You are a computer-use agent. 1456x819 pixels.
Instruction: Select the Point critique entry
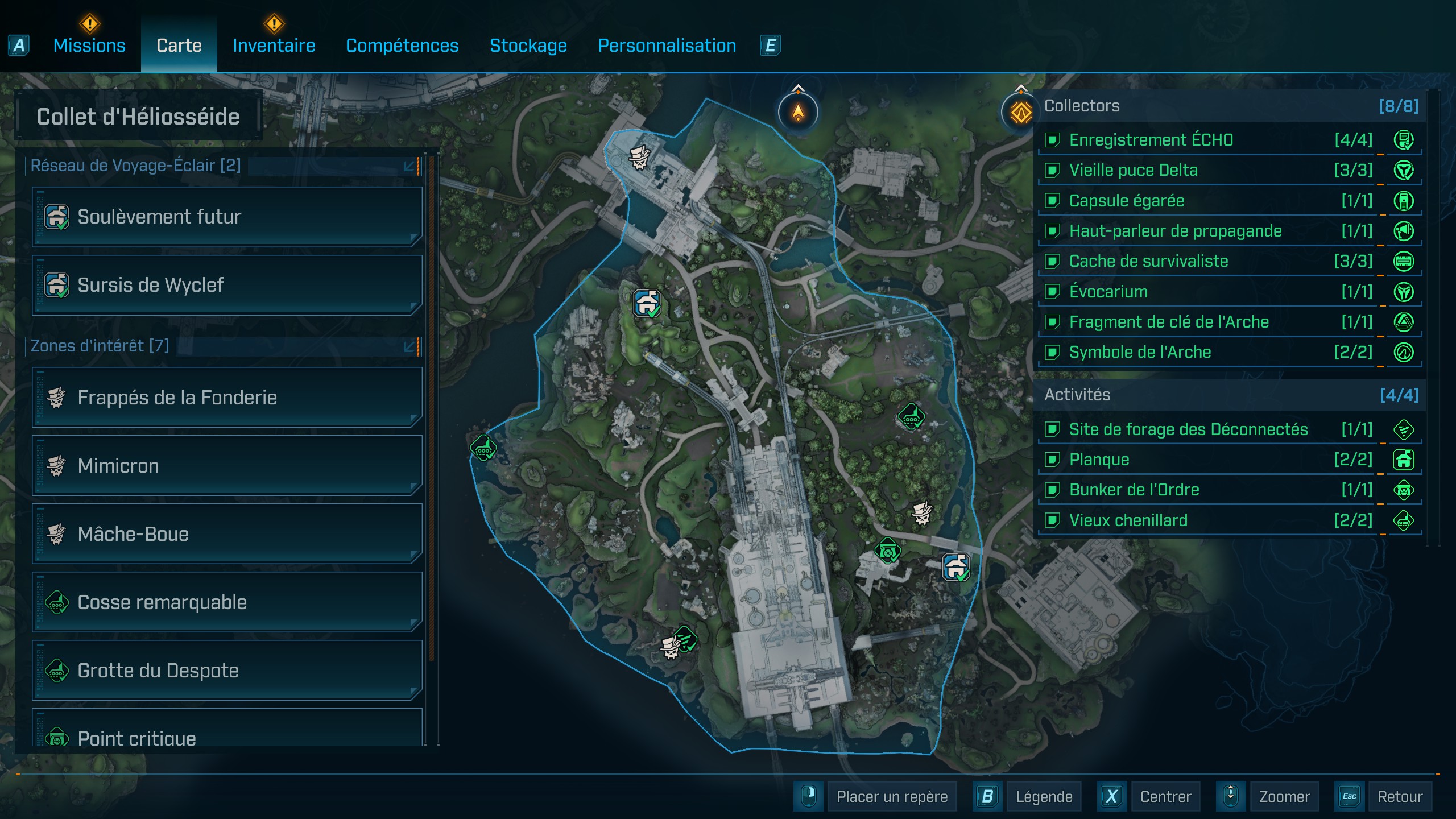coord(227,728)
